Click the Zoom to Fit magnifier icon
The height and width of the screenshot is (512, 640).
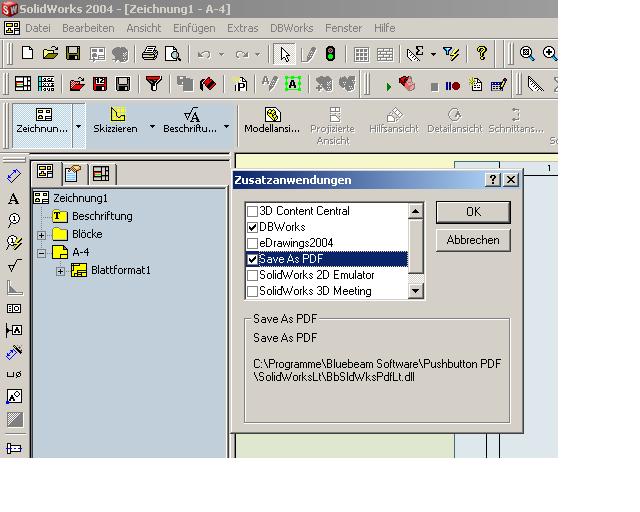pyautogui.click(x=527, y=53)
